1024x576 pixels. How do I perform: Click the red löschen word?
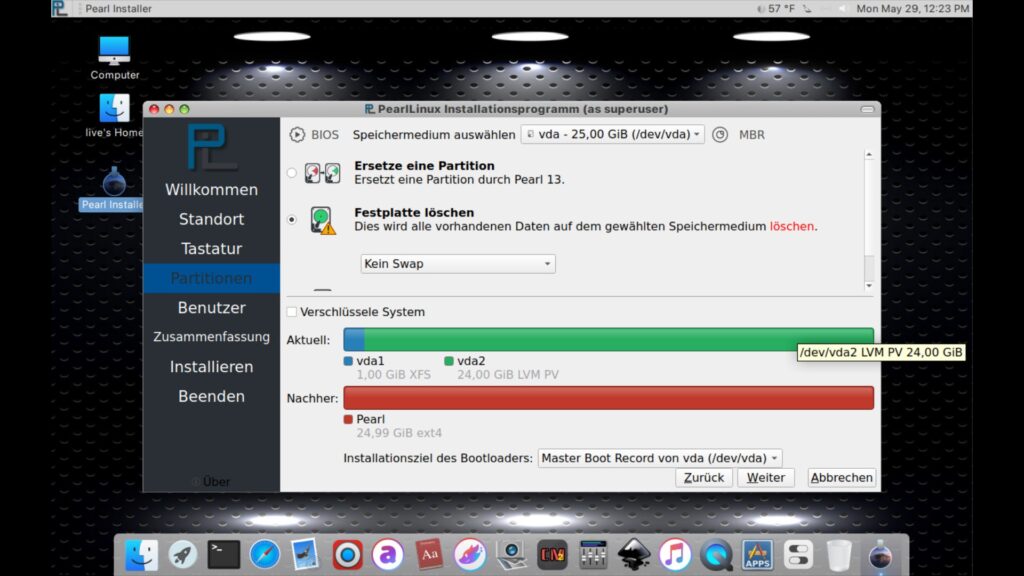click(792, 227)
